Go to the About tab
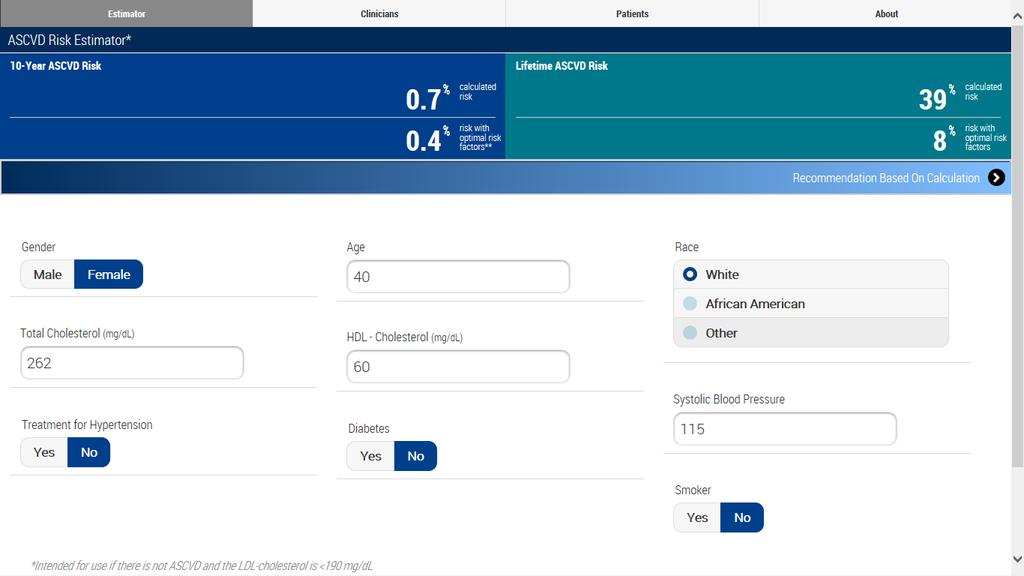 tap(886, 13)
